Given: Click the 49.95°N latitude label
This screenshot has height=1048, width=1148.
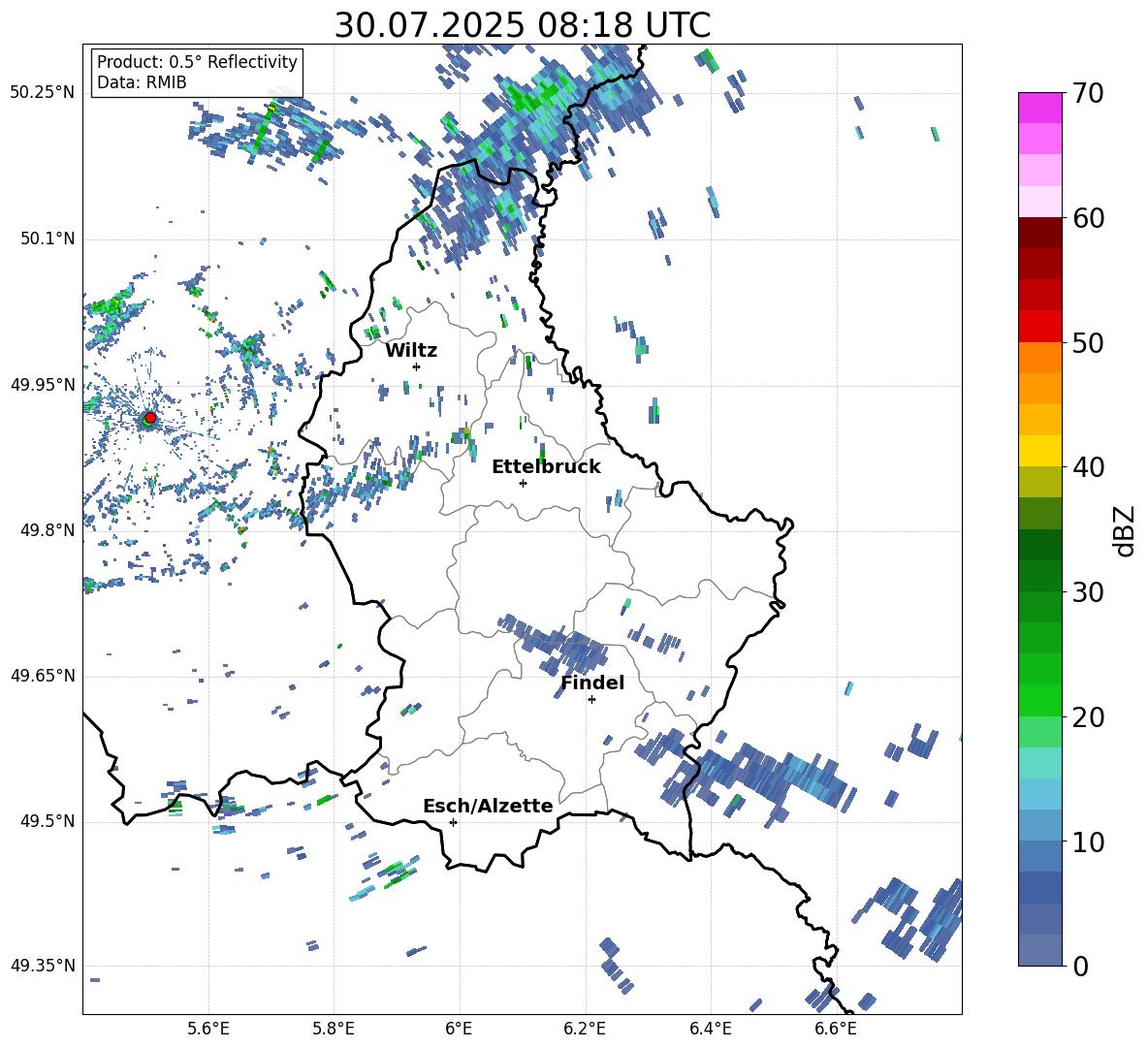Looking at the screenshot, I should [43, 385].
